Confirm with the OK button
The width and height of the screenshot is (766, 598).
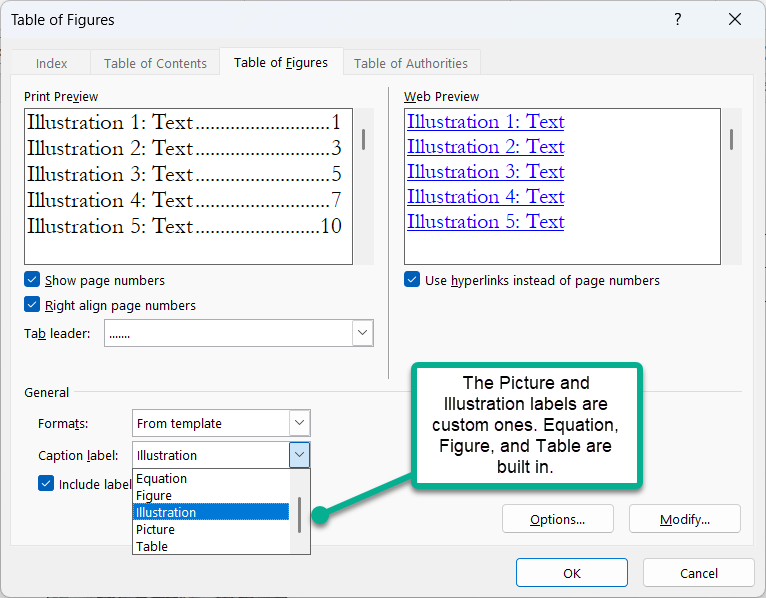click(x=571, y=573)
